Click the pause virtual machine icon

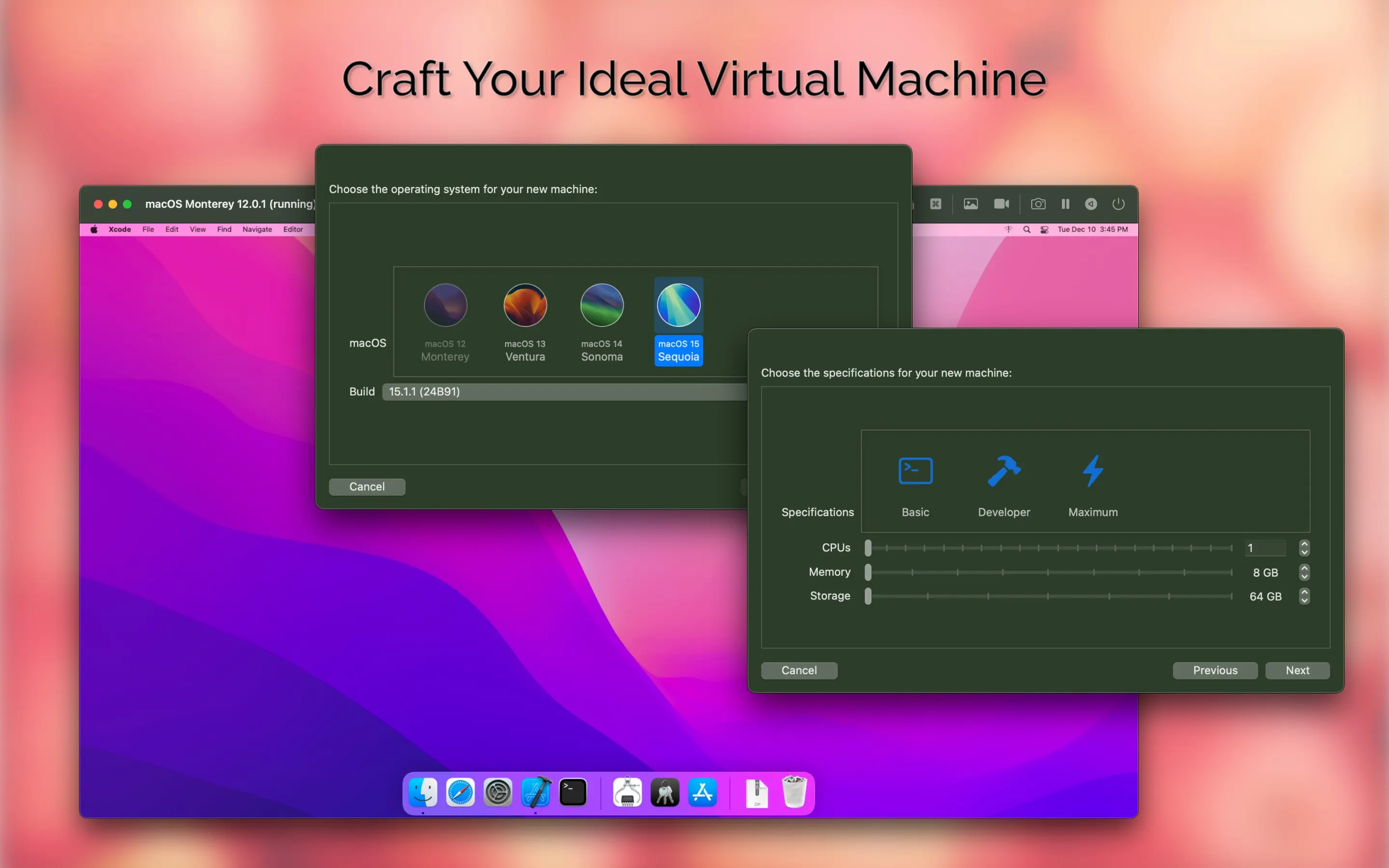tap(1065, 204)
